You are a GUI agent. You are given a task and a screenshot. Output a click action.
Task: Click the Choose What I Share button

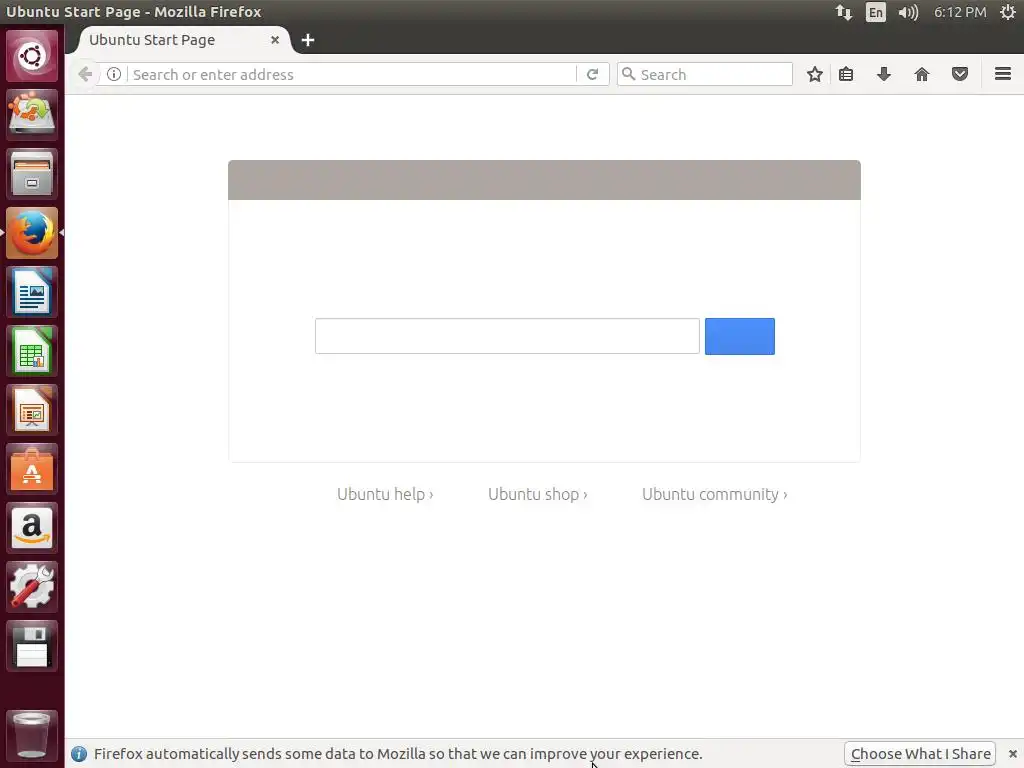[x=920, y=754]
